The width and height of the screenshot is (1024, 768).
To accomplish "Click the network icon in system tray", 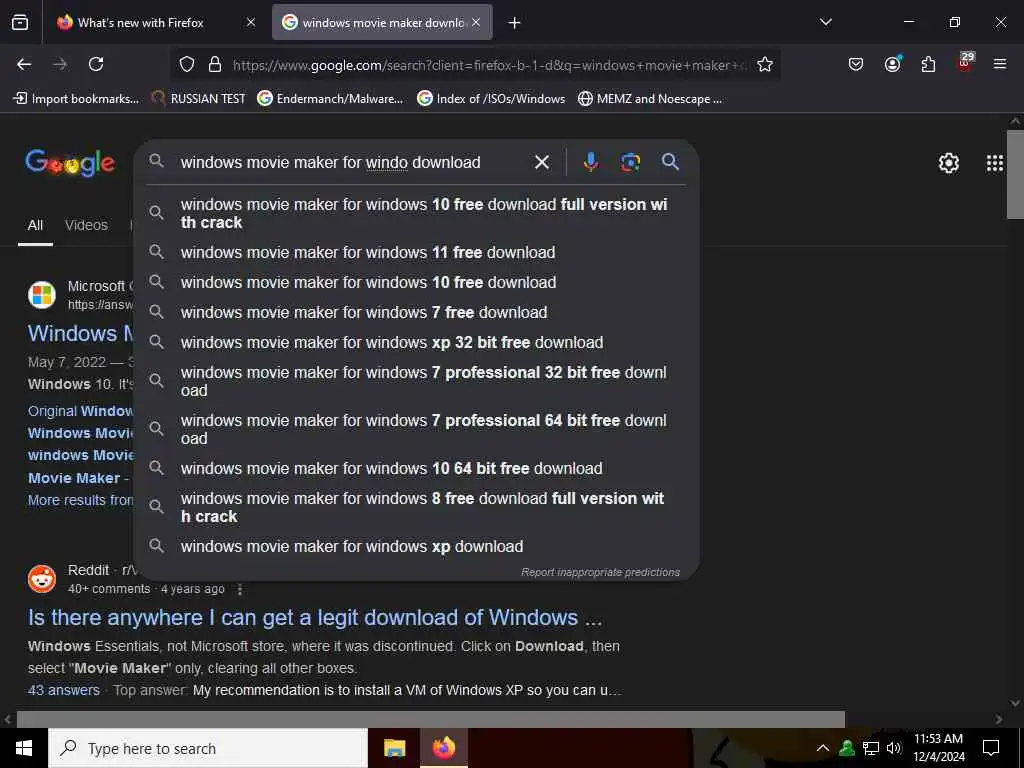I will pos(871,748).
